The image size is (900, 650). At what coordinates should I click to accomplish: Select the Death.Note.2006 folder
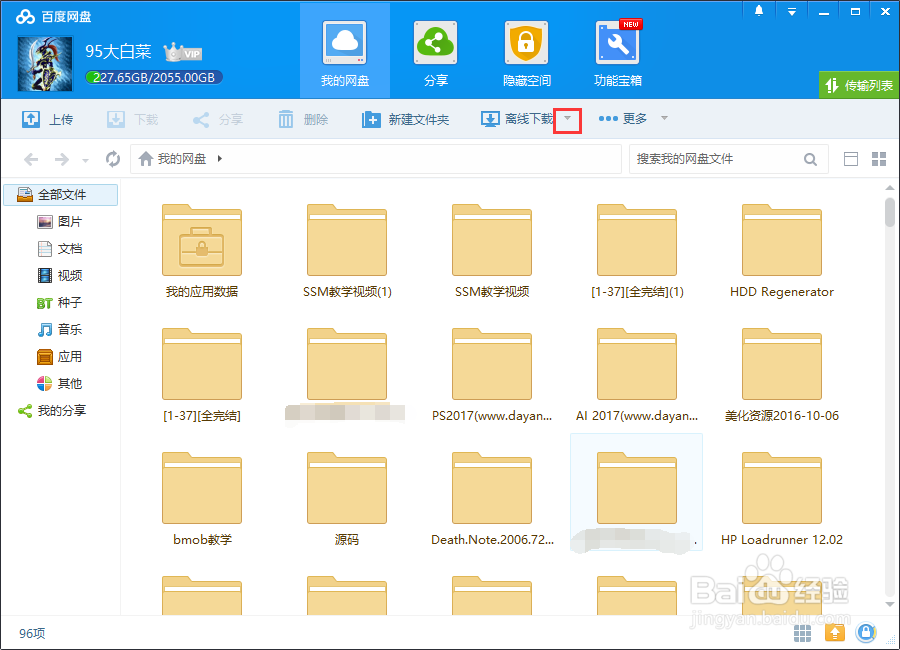492,499
